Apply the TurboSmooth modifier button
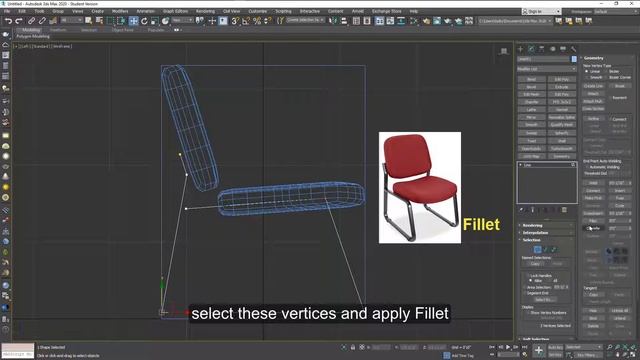 pyautogui.click(x=562, y=149)
